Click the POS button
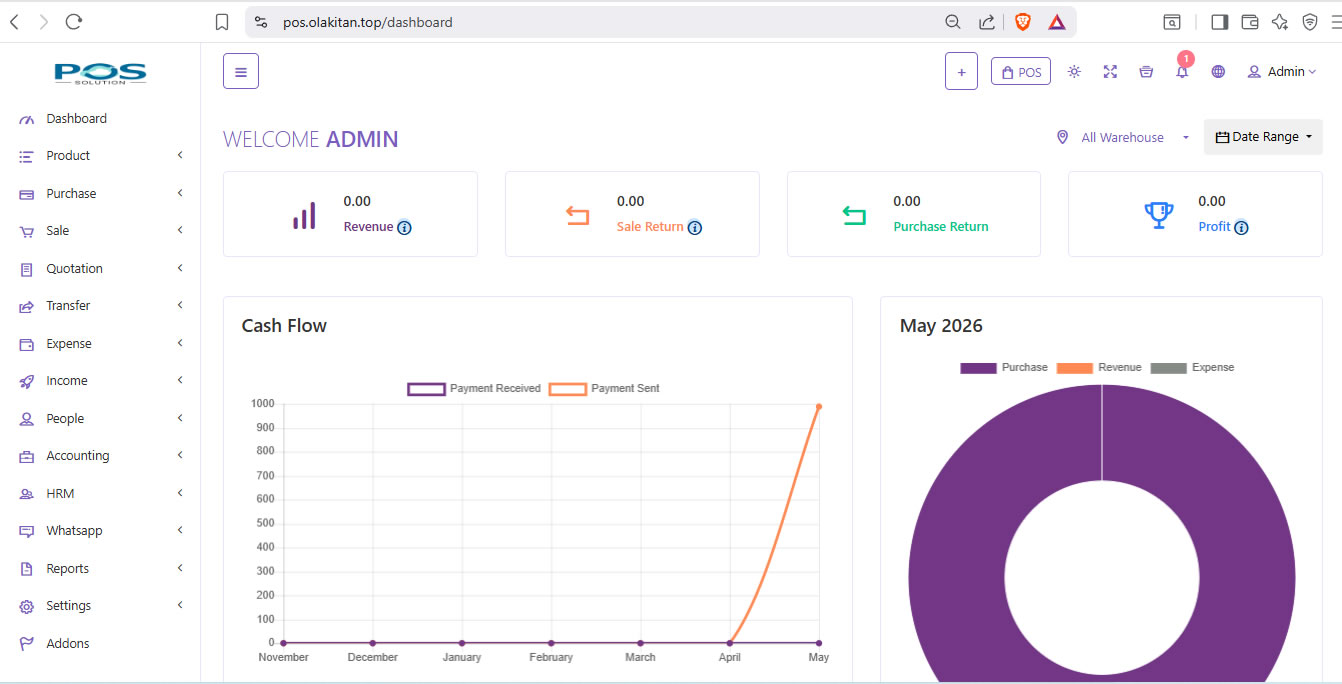The height and width of the screenshot is (684, 1342). click(x=1021, y=72)
